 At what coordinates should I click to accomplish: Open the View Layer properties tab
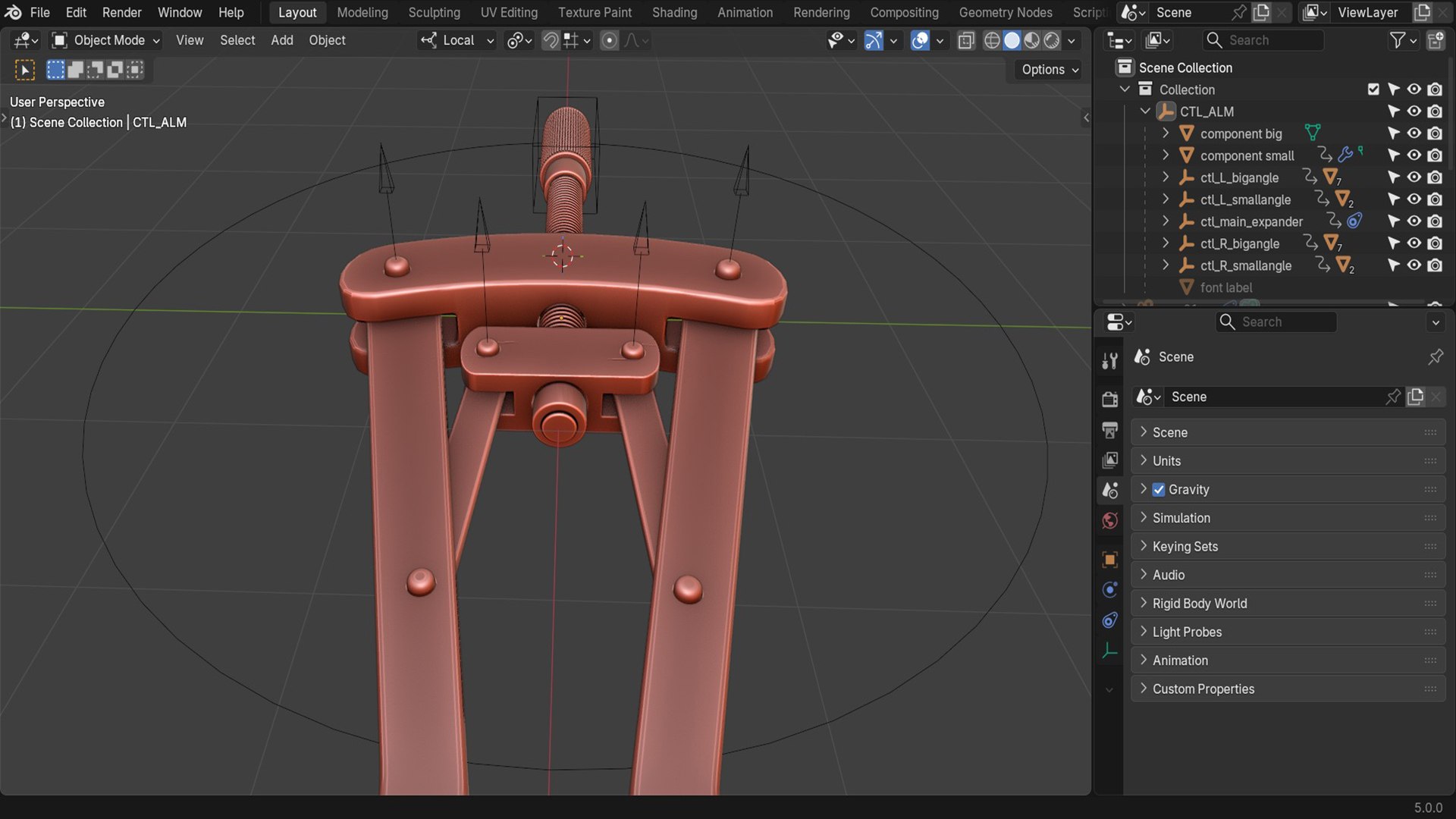click(x=1109, y=460)
